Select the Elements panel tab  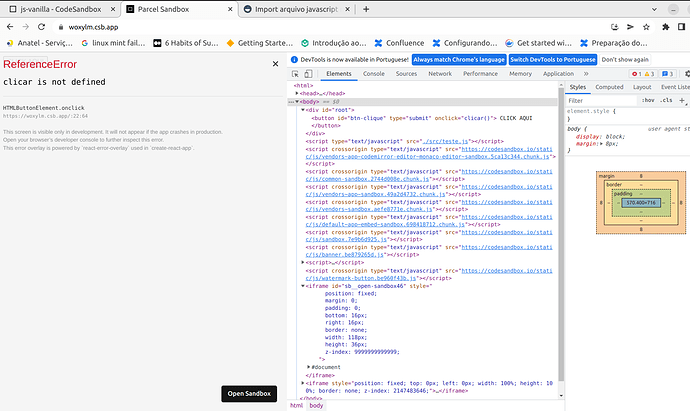339,74
